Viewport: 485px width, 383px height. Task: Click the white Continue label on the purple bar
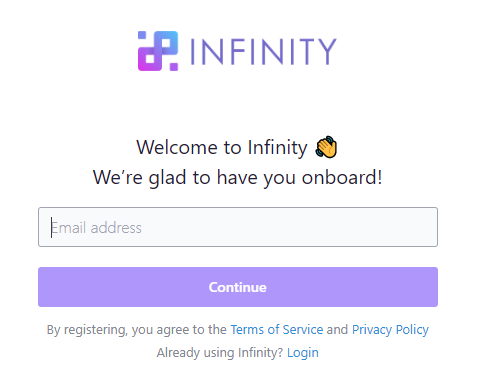click(238, 287)
